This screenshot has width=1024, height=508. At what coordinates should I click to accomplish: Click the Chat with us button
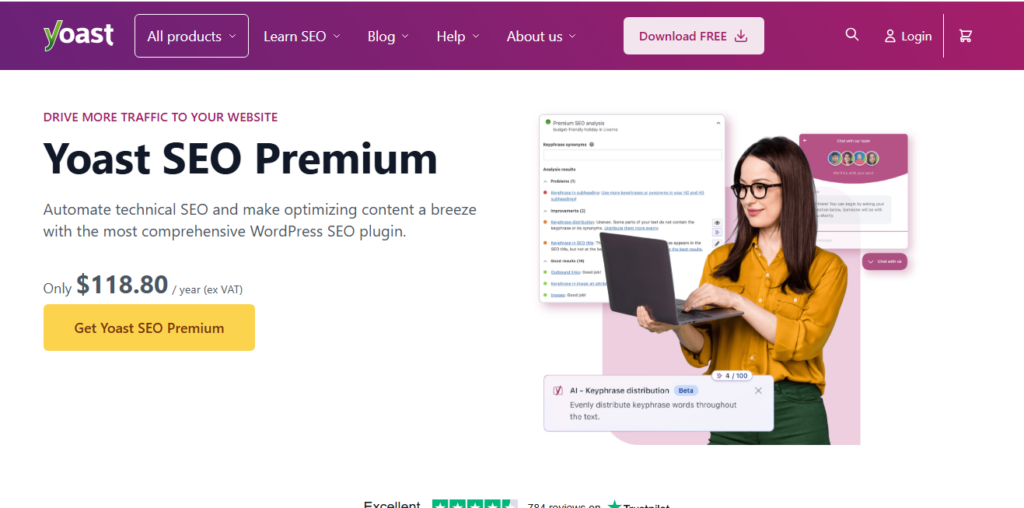(885, 261)
